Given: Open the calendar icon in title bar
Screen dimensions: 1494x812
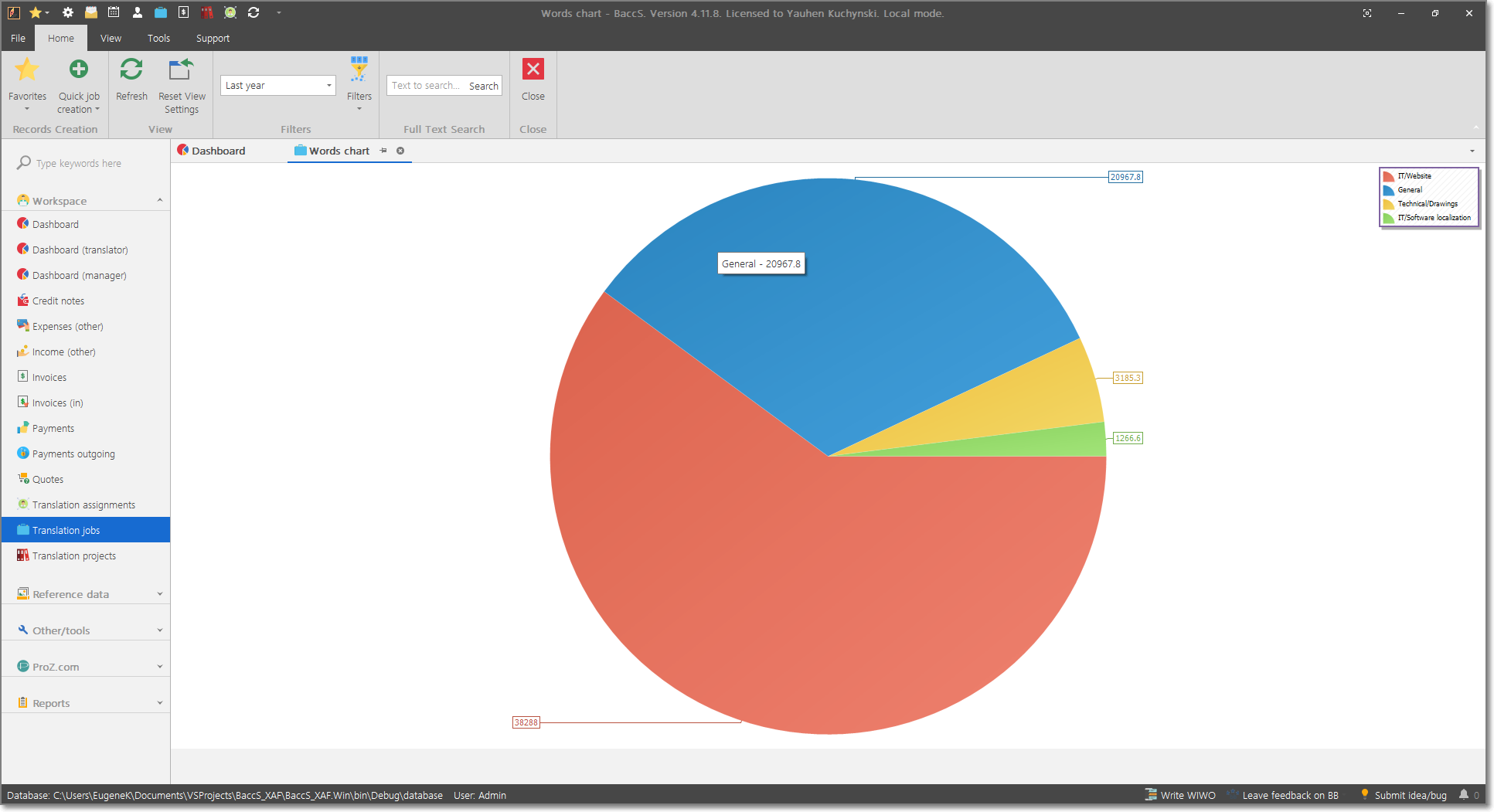Looking at the screenshot, I should pos(114,12).
